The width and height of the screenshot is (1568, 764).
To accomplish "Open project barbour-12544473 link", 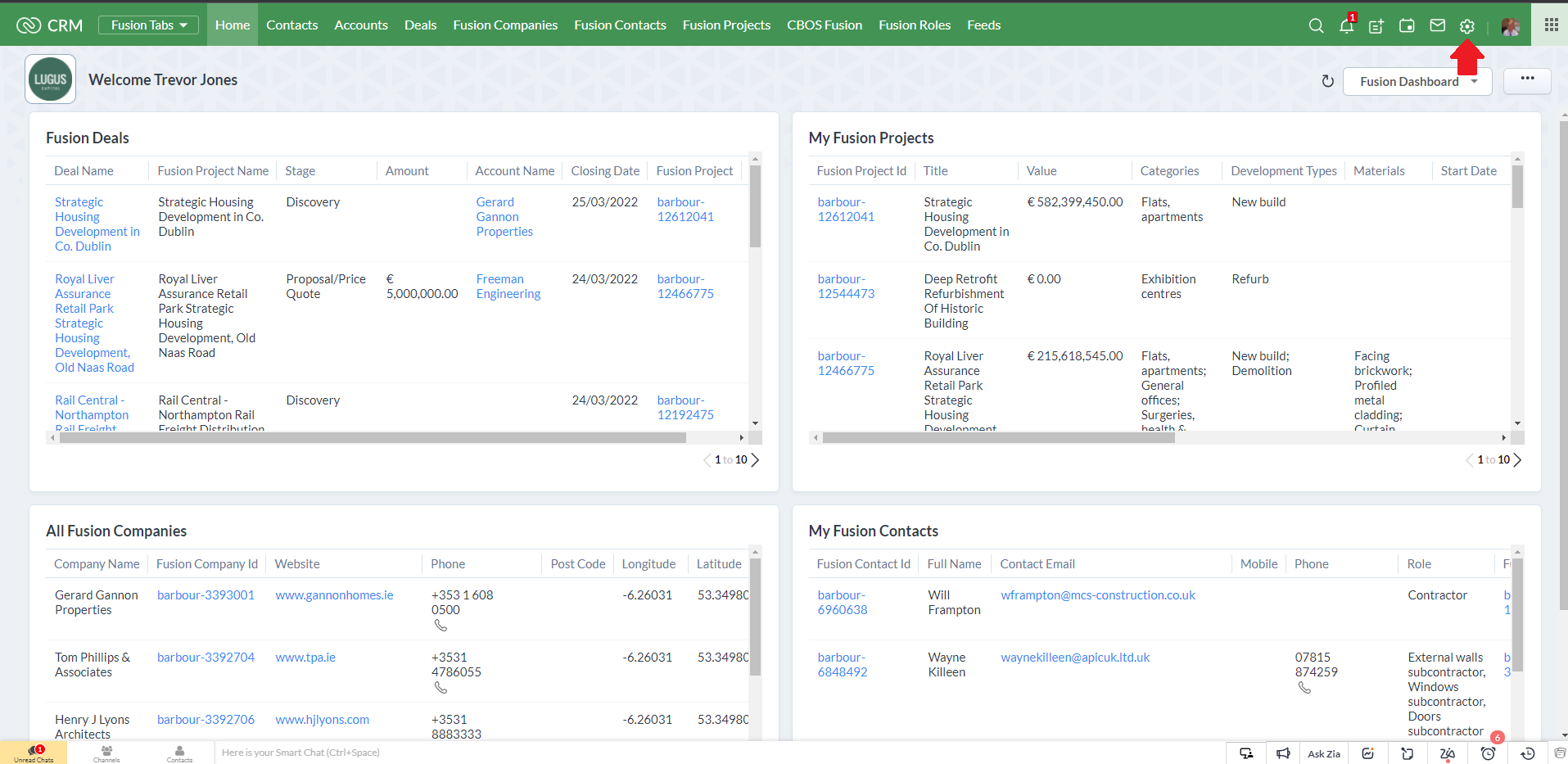I will [846, 287].
